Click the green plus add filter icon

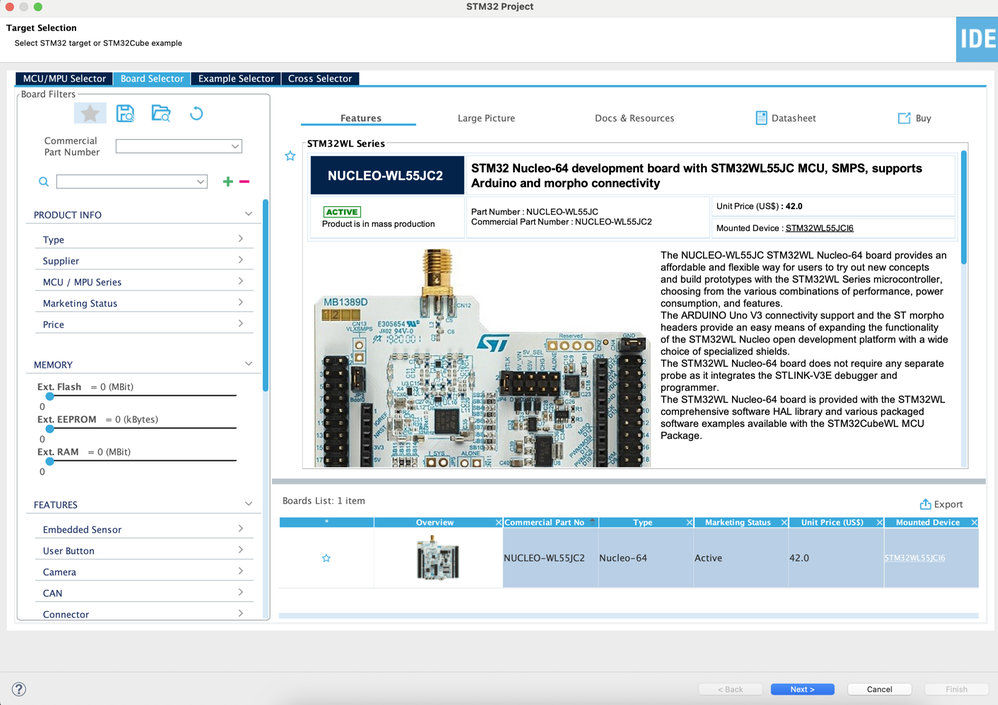(x=228, y=182)
